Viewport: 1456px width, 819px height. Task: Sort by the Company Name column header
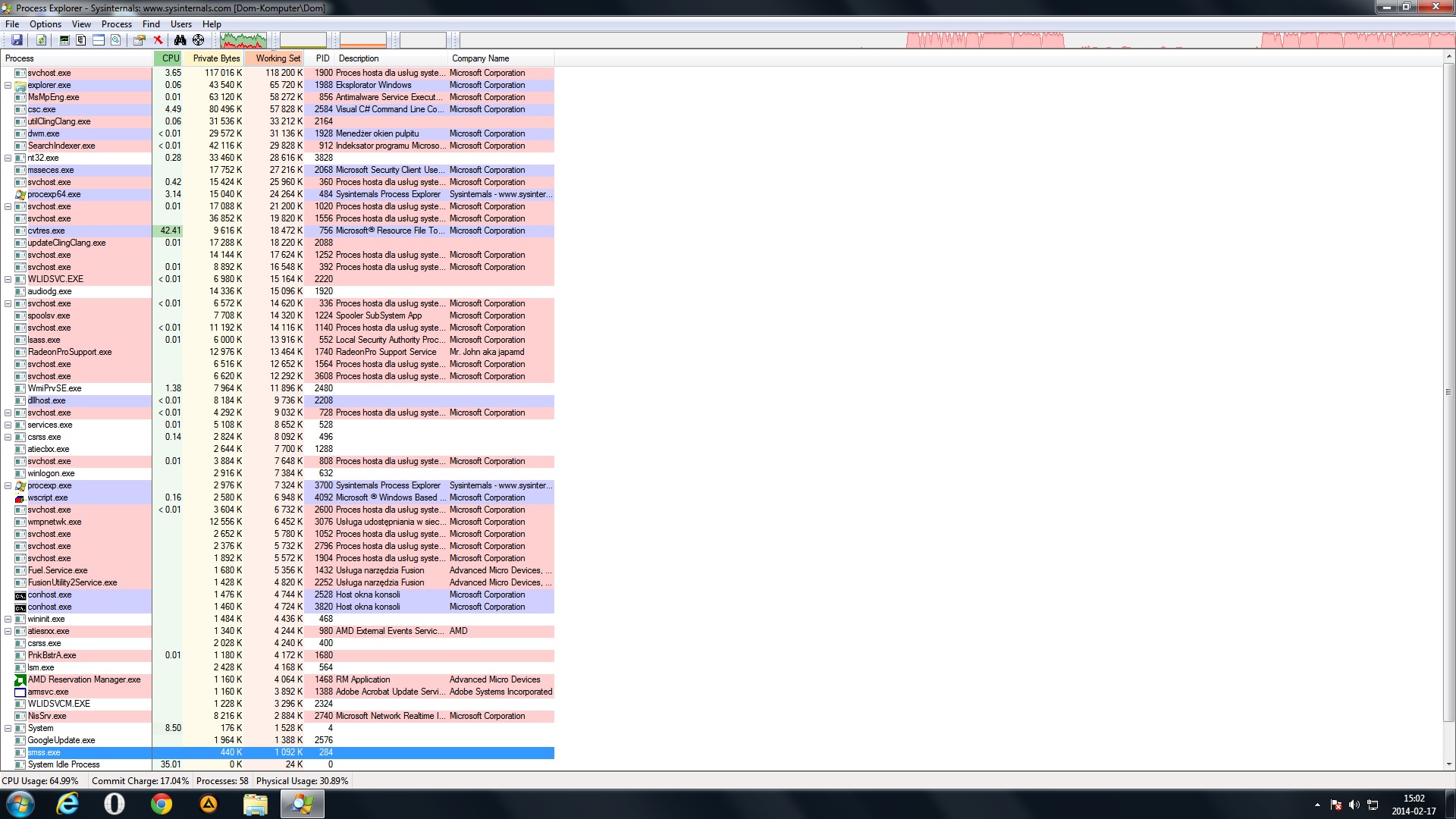(x=501, y=58)
